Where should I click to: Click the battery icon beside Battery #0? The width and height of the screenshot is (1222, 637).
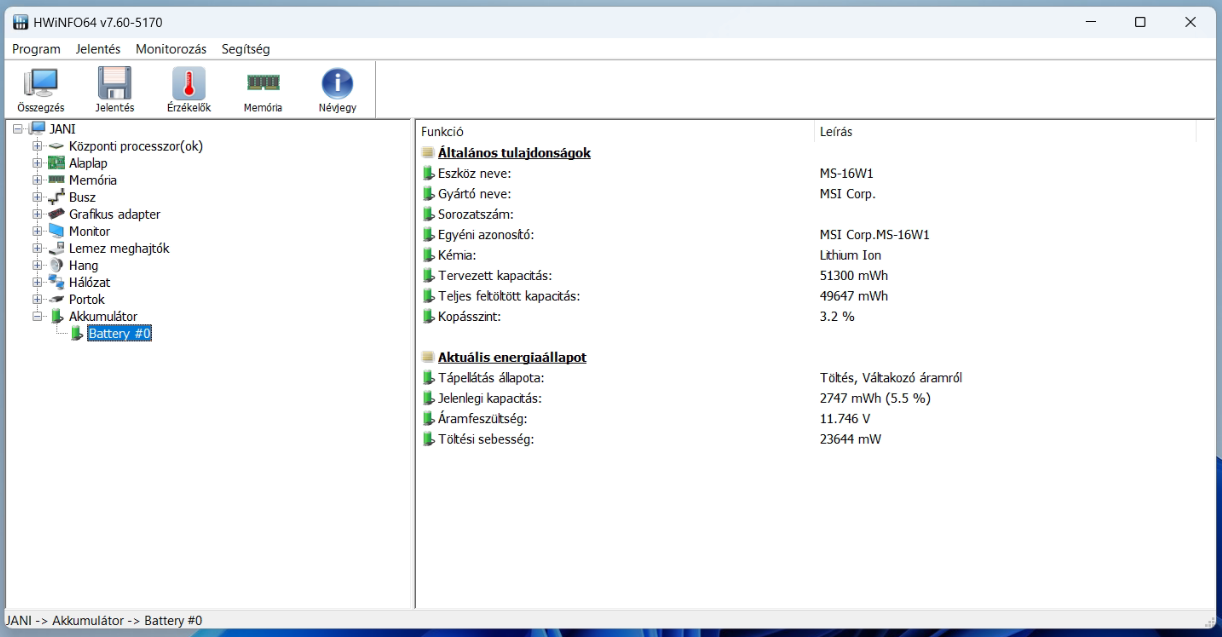[77, 333]
